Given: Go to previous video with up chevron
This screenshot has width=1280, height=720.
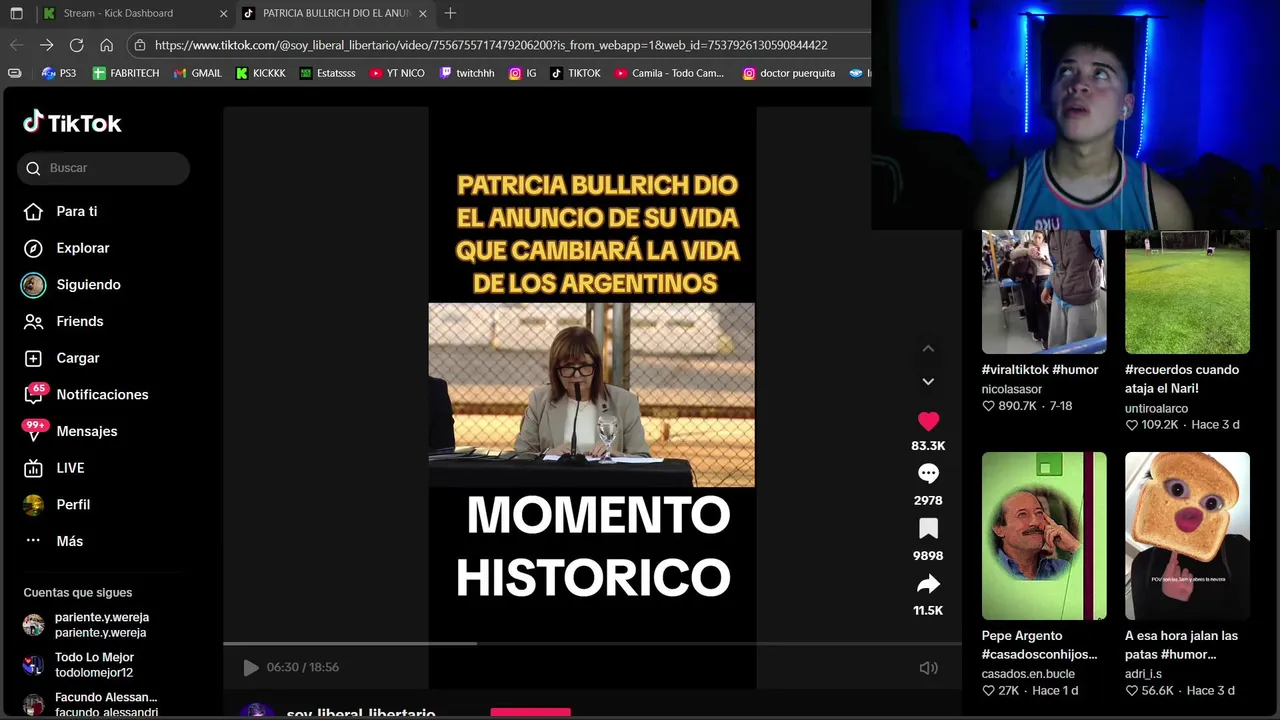Looking at the screenshot, I should pyautogui.click(x=928, y=348).
